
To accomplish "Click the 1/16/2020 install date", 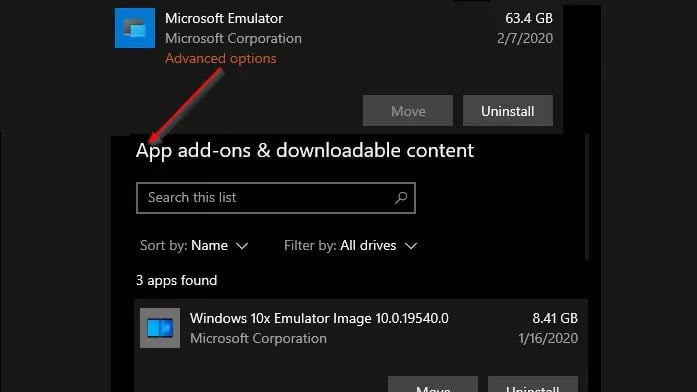I will tap(548, 338).
